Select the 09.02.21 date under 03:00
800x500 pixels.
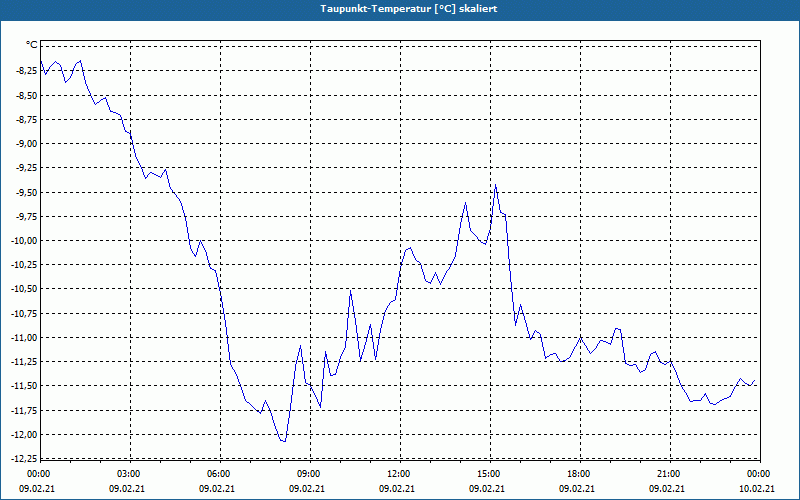(127, 489)
